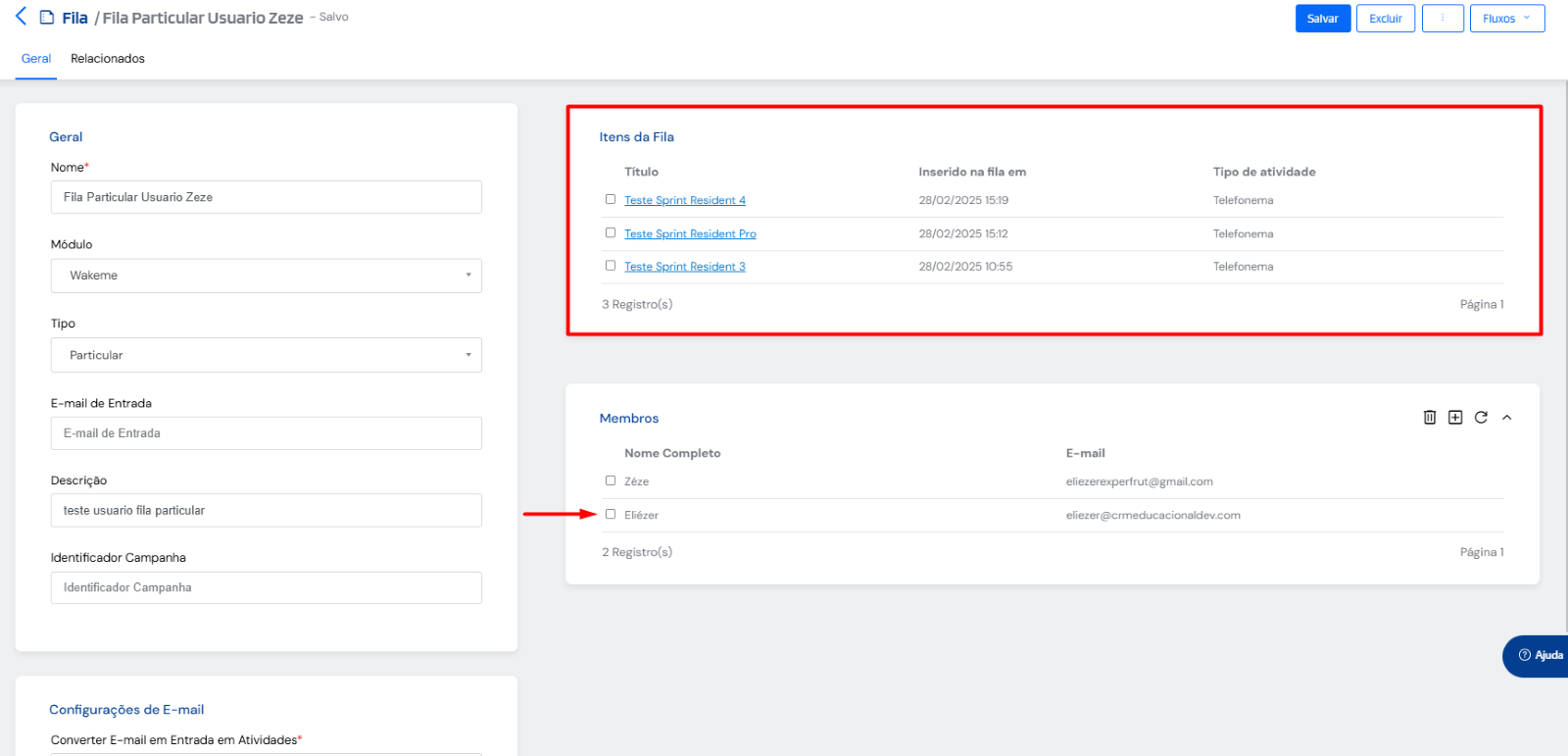Collapse the Membros panel chevron
This screenshot has height=756, width=1568.
pyautogui.click(x=1507, y=418)
